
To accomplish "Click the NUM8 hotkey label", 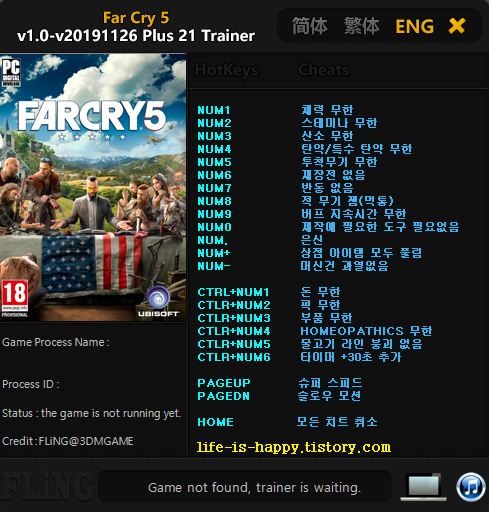I will pos(214,201).
